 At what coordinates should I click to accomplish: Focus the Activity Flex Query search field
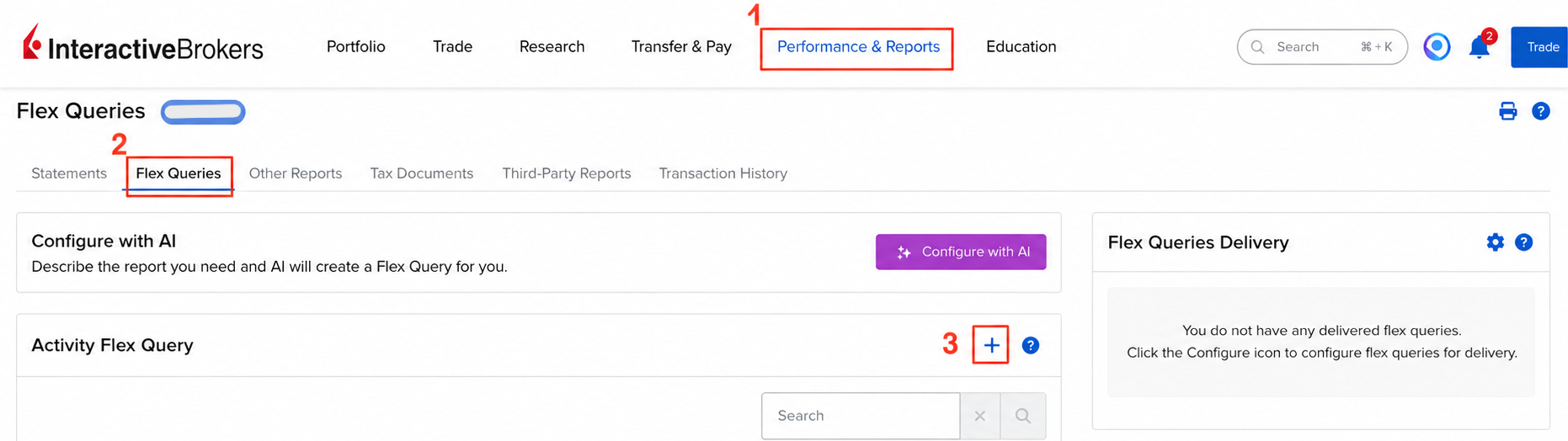click(x=861, y=416)
